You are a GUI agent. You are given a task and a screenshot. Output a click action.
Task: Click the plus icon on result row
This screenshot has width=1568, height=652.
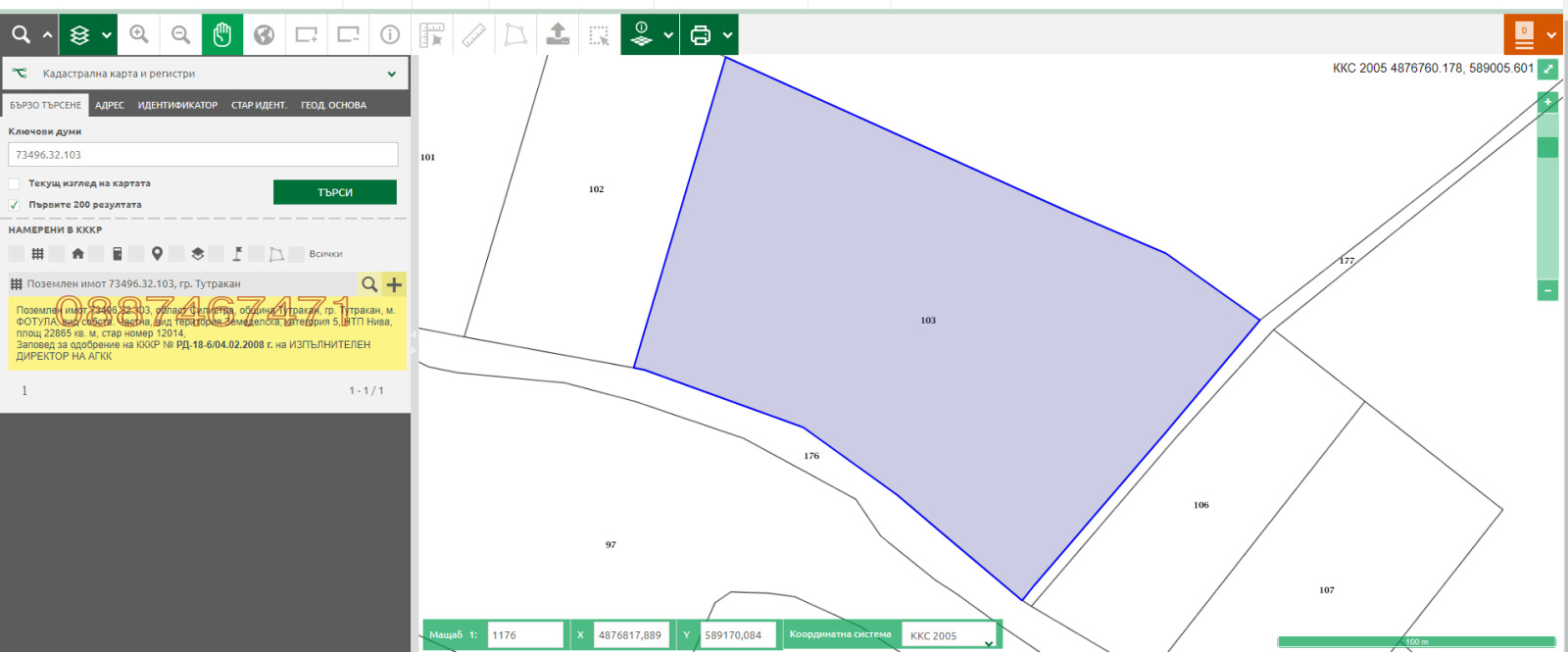pyautogui.click(x=394, y=284)
